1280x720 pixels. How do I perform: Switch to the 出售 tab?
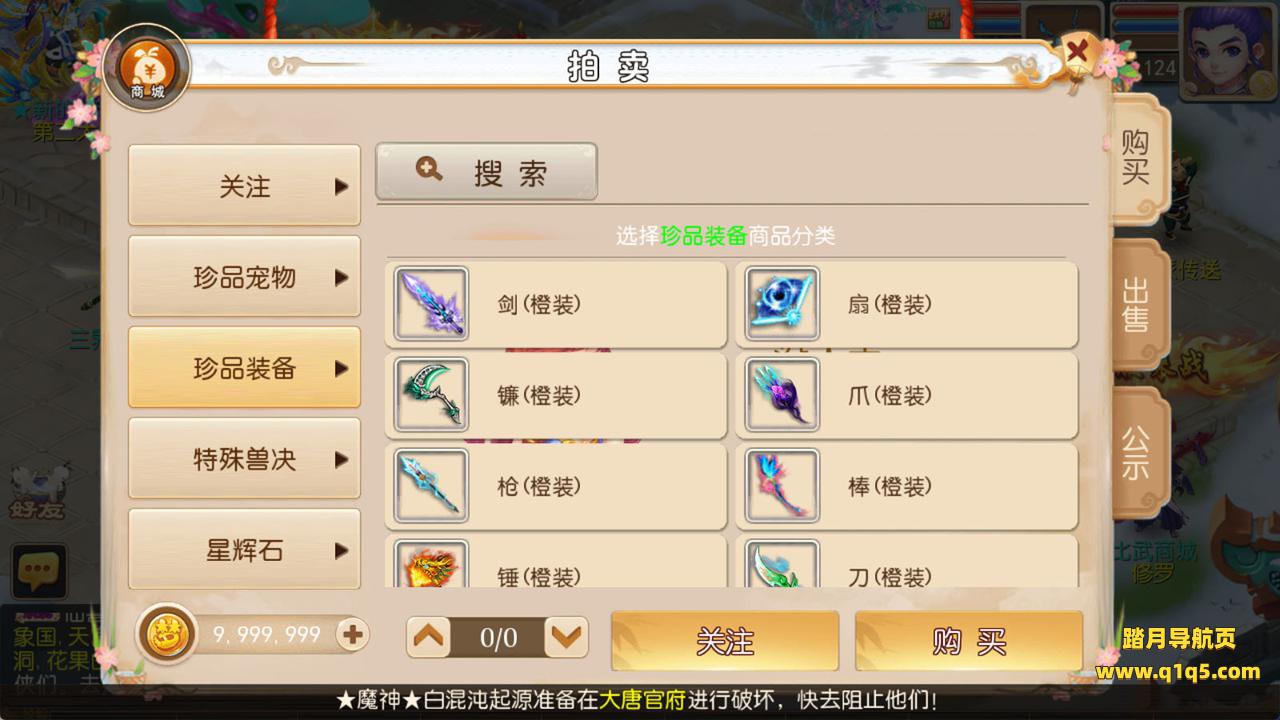pos(1137,305)
